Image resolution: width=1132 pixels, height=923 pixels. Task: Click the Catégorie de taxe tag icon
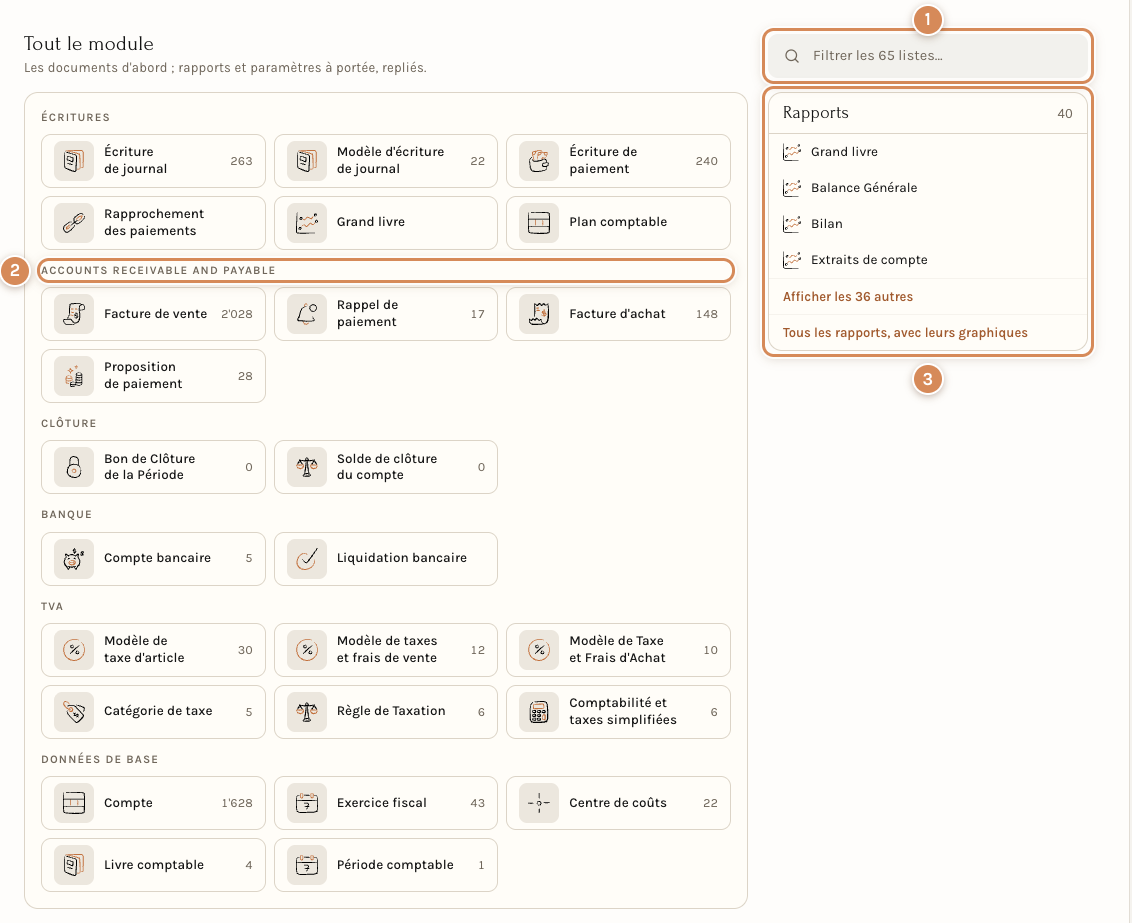[74, 712]
